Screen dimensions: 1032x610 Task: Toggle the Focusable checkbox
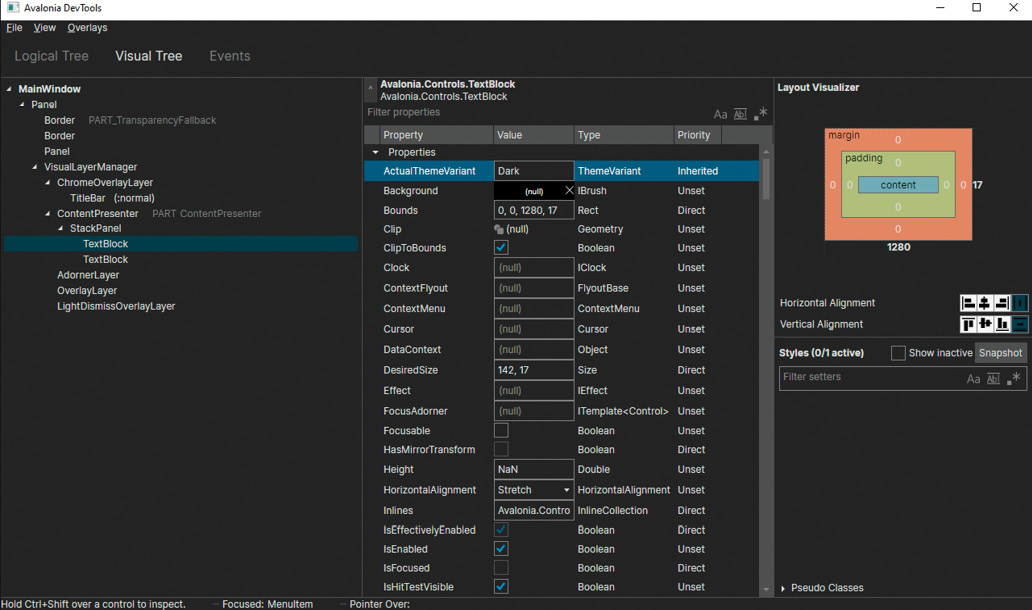point(502,431)
